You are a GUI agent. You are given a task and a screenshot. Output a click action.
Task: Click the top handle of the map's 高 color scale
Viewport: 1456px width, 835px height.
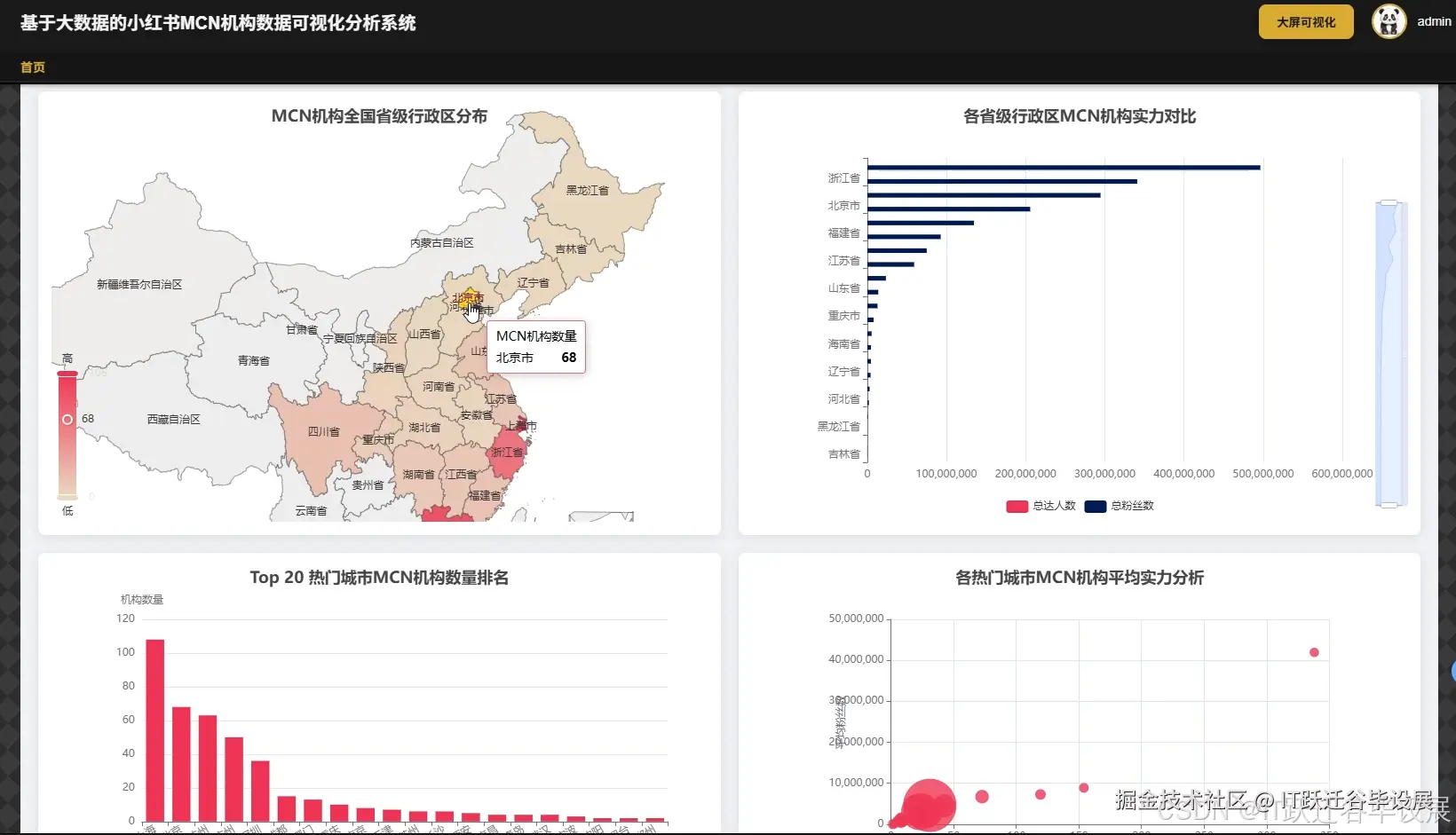67,374
